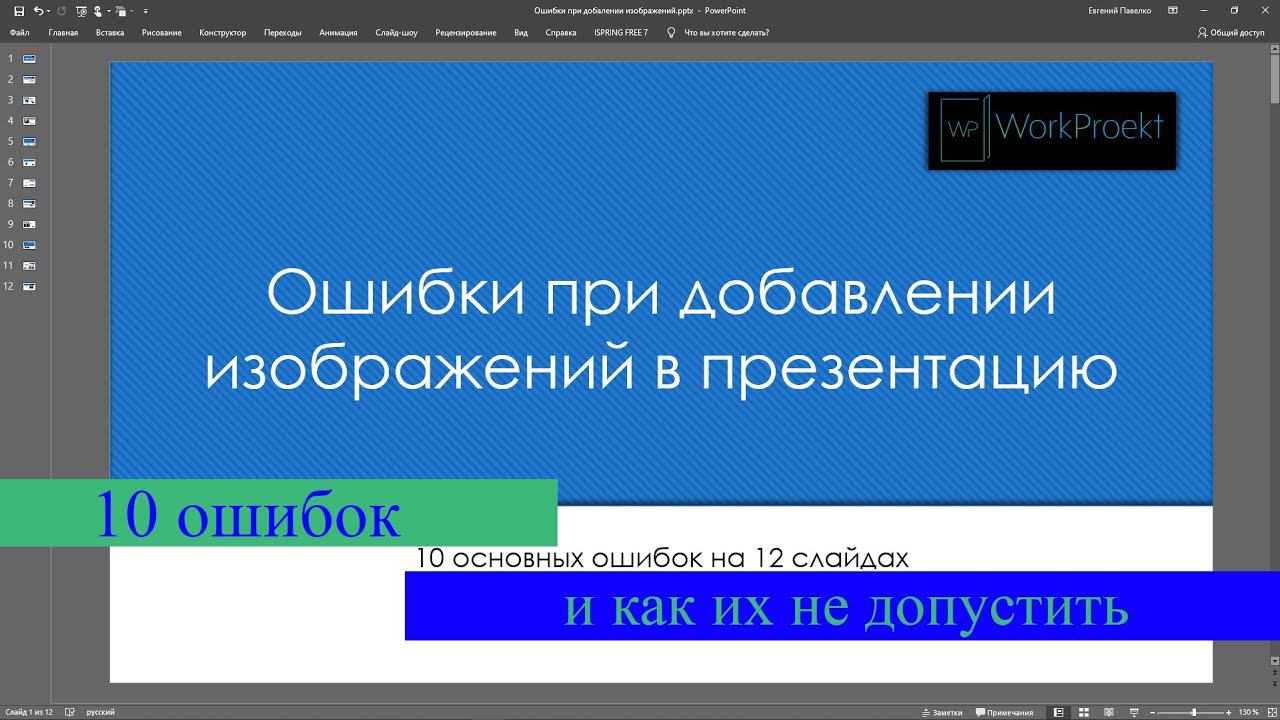
Task: Click the previous slide double-arrow below the scrollbar
Action: click(1275, 673)
